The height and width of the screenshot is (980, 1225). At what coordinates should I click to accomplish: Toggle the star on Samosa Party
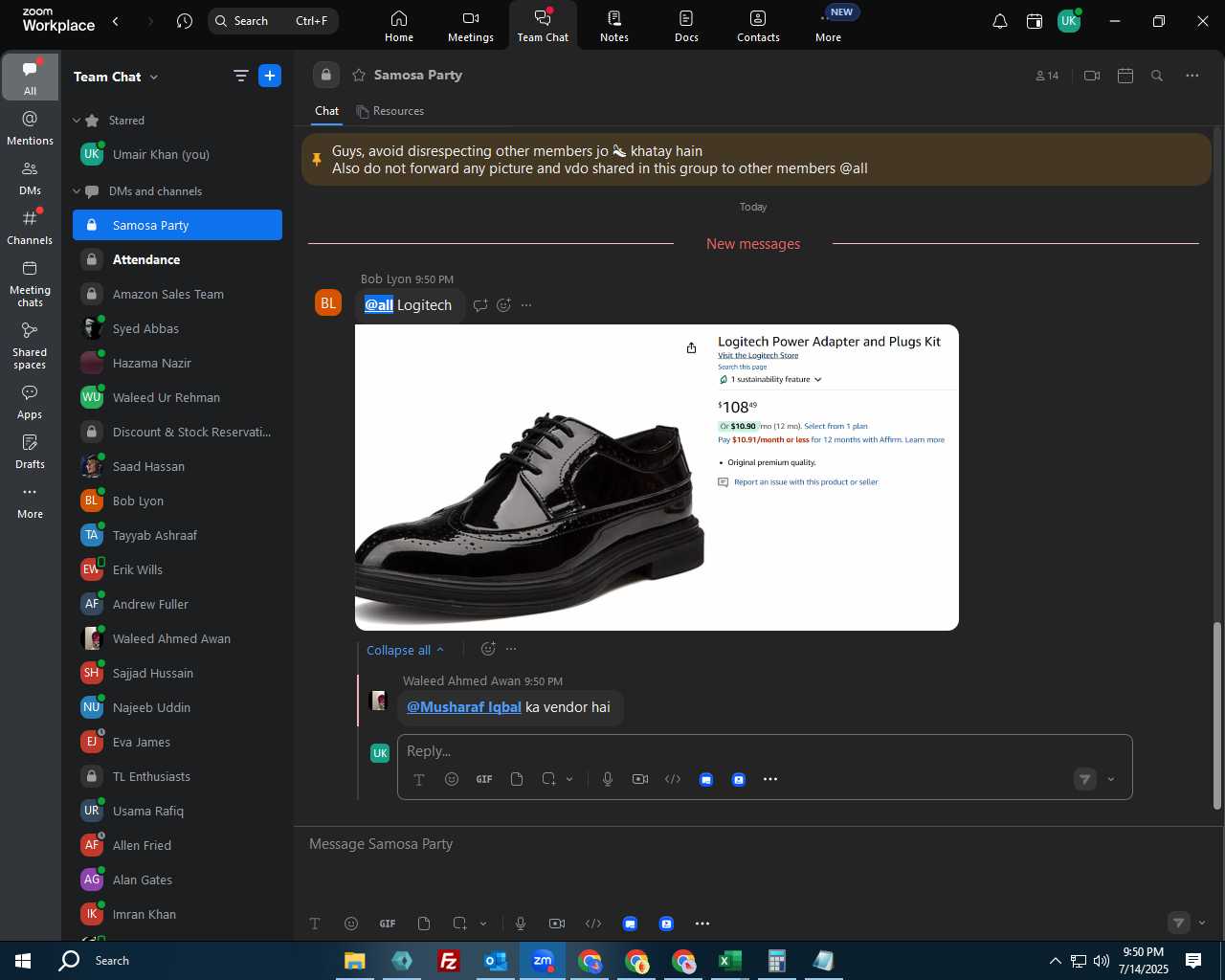coord(359,76)
